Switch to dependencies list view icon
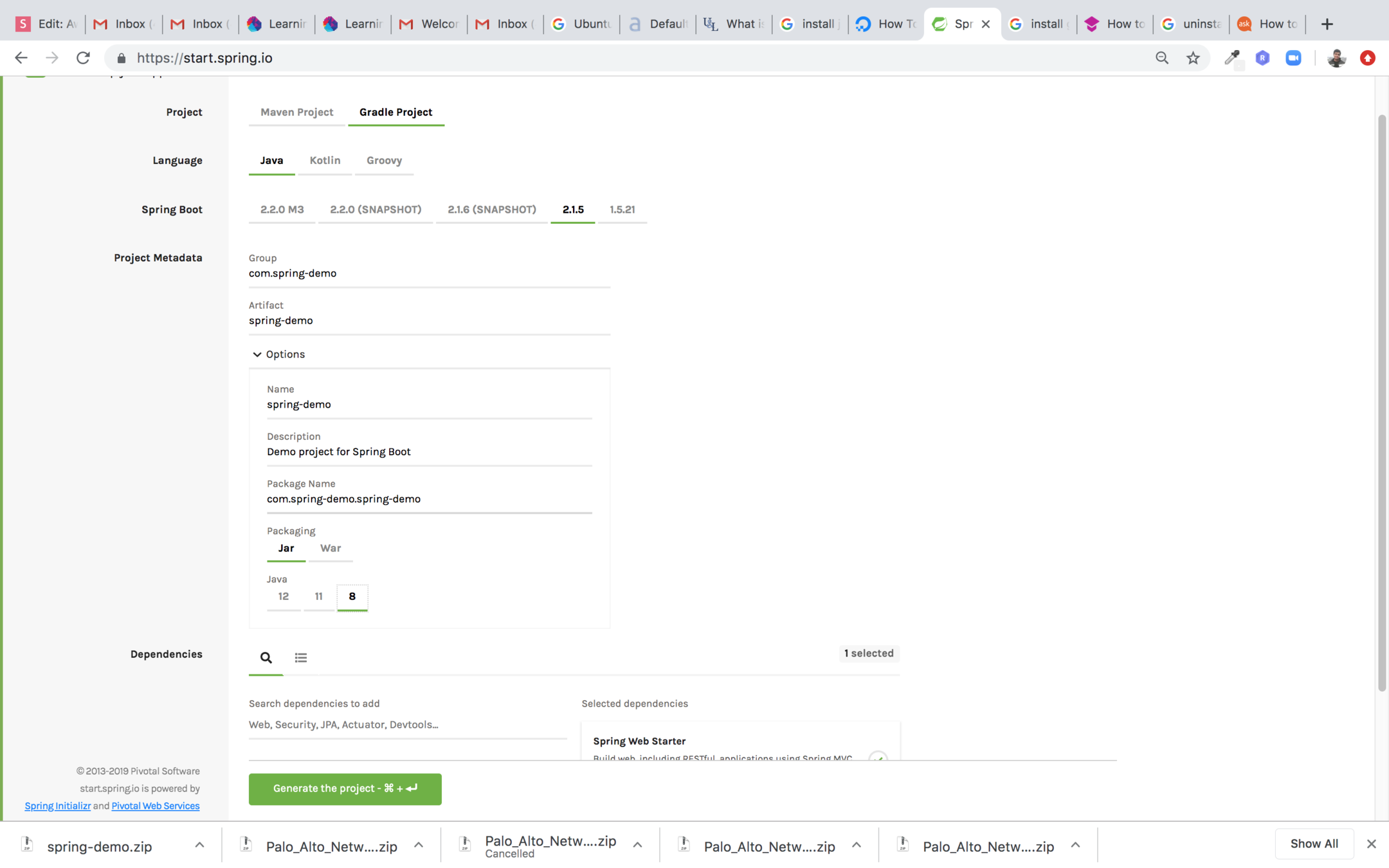 coord(300,657)
